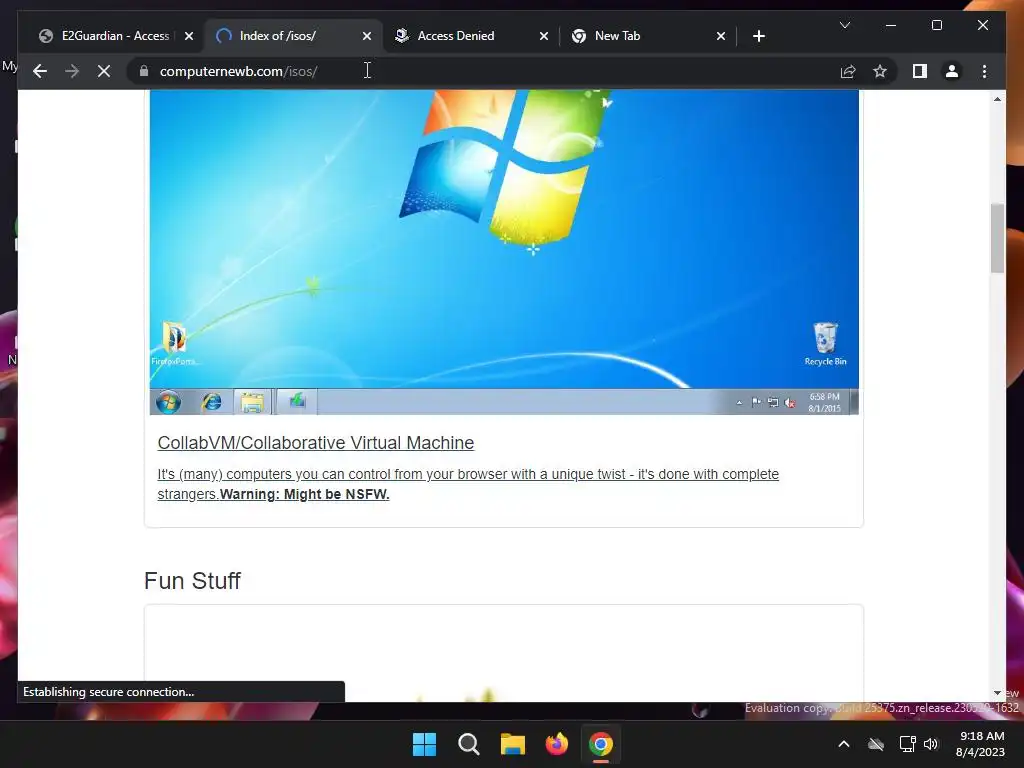Minimize the Chrome window

[891, 25]
